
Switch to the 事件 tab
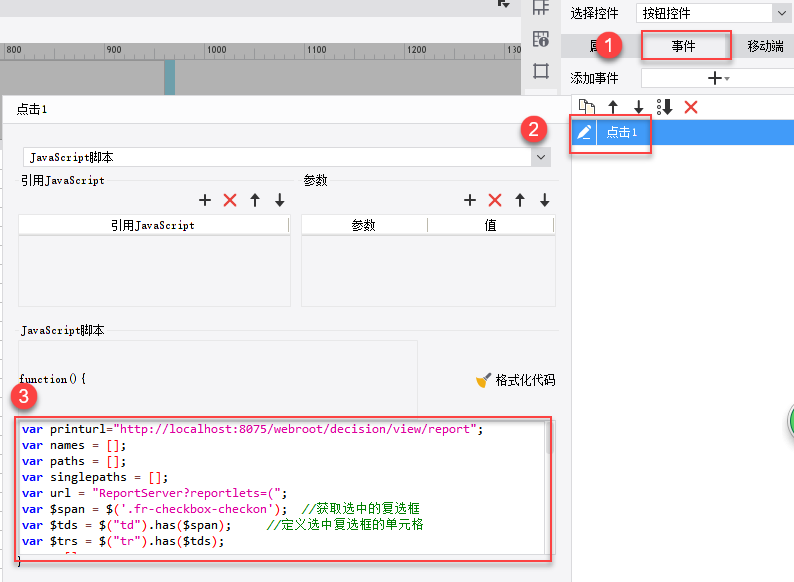coord(686,46)
